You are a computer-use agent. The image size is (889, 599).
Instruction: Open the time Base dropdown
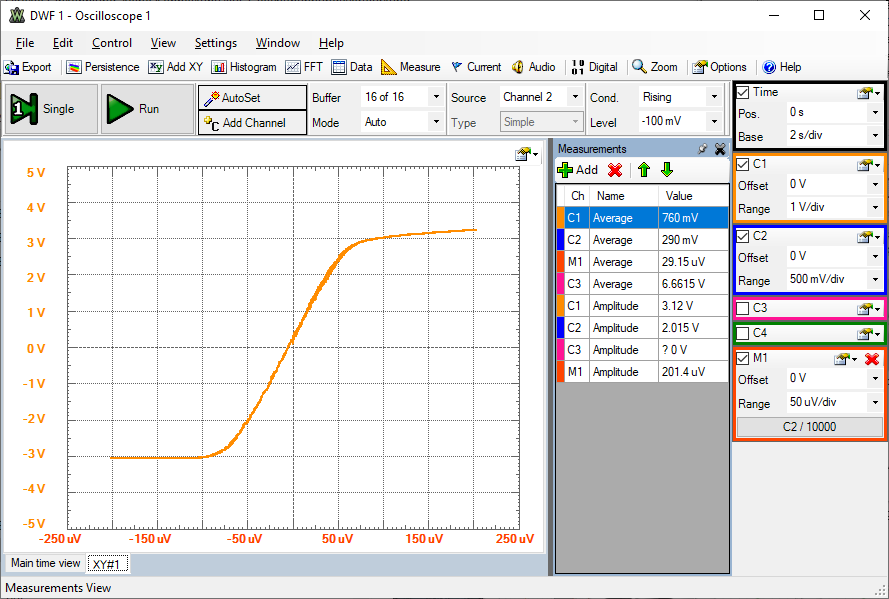(874, 136)
